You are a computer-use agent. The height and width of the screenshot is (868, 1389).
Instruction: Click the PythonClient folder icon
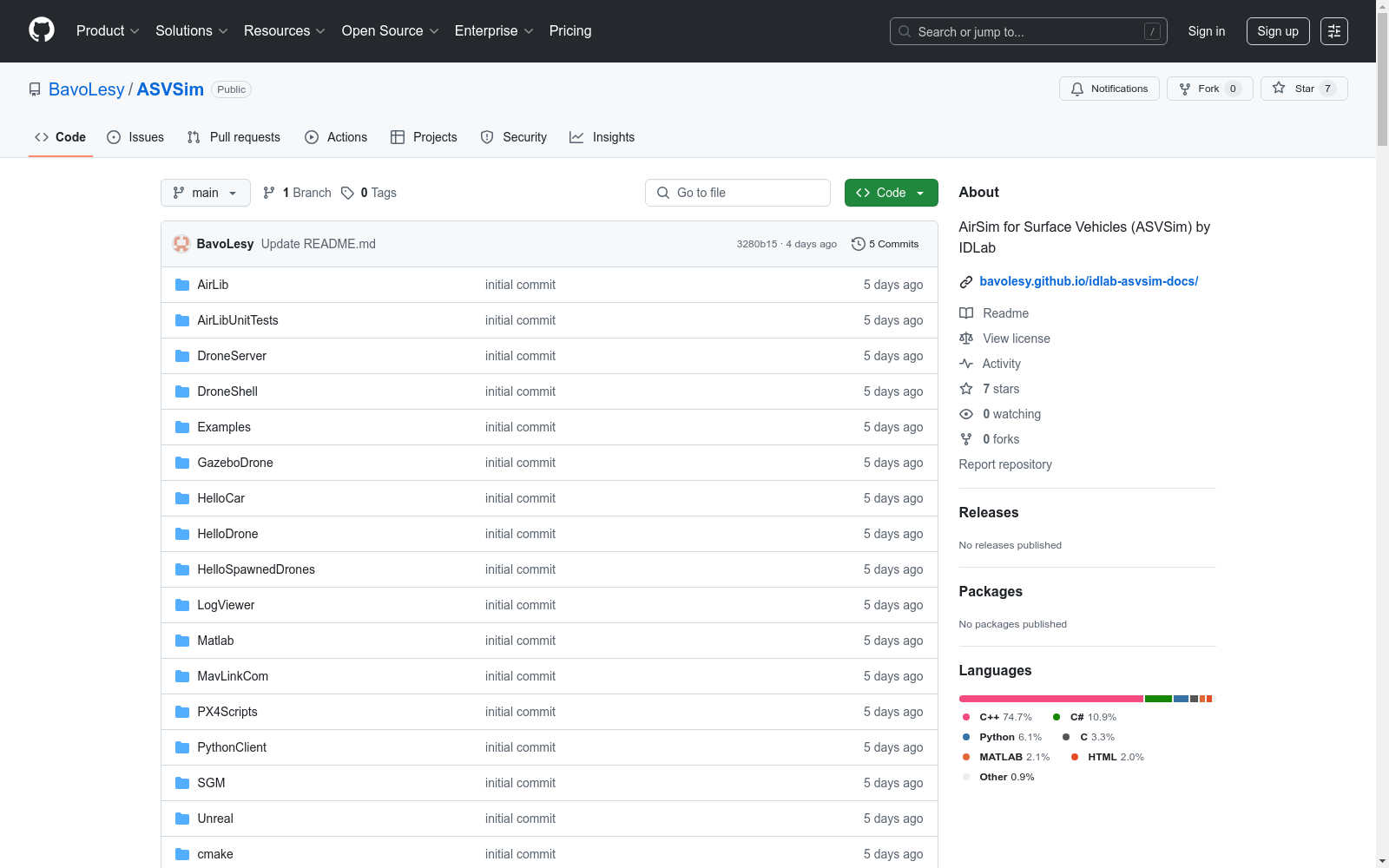point(182,747)
